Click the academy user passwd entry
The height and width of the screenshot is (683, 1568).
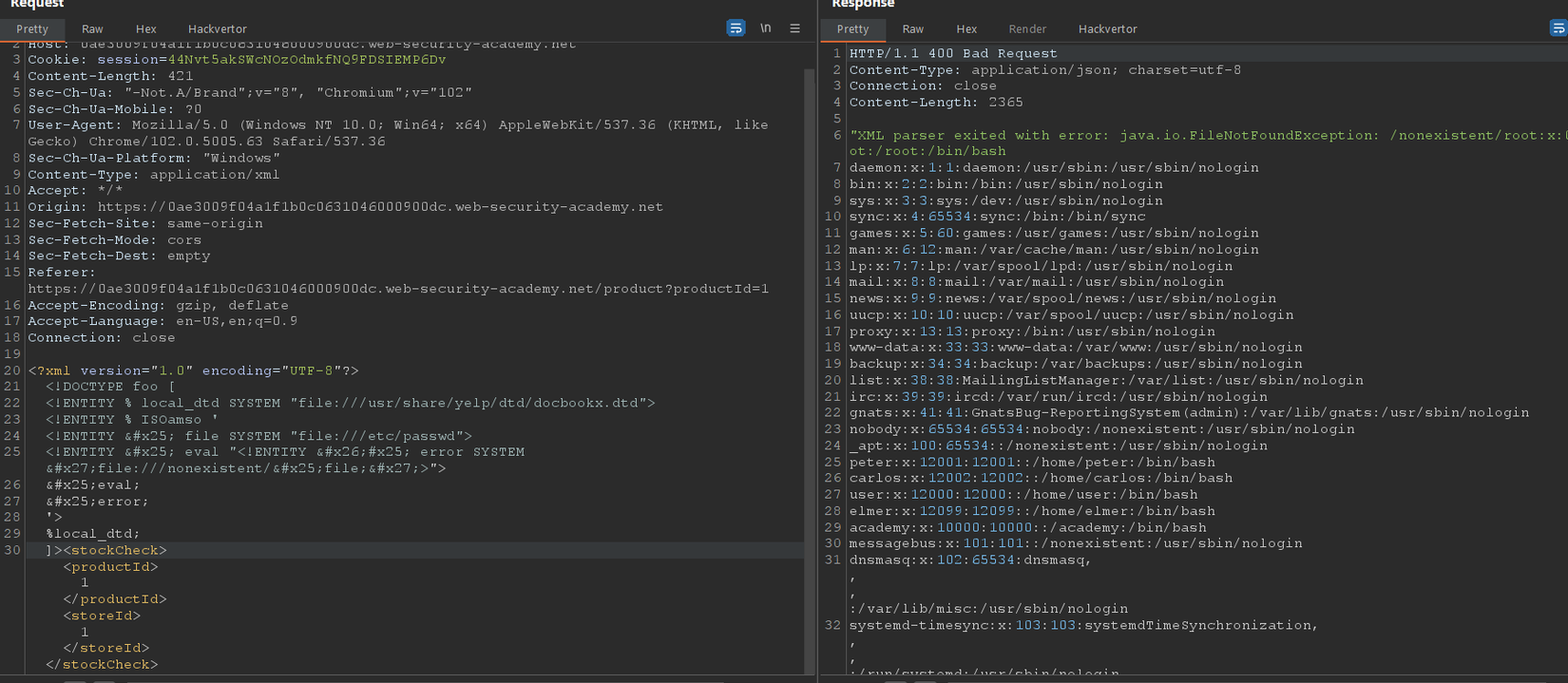(1027, 528)
